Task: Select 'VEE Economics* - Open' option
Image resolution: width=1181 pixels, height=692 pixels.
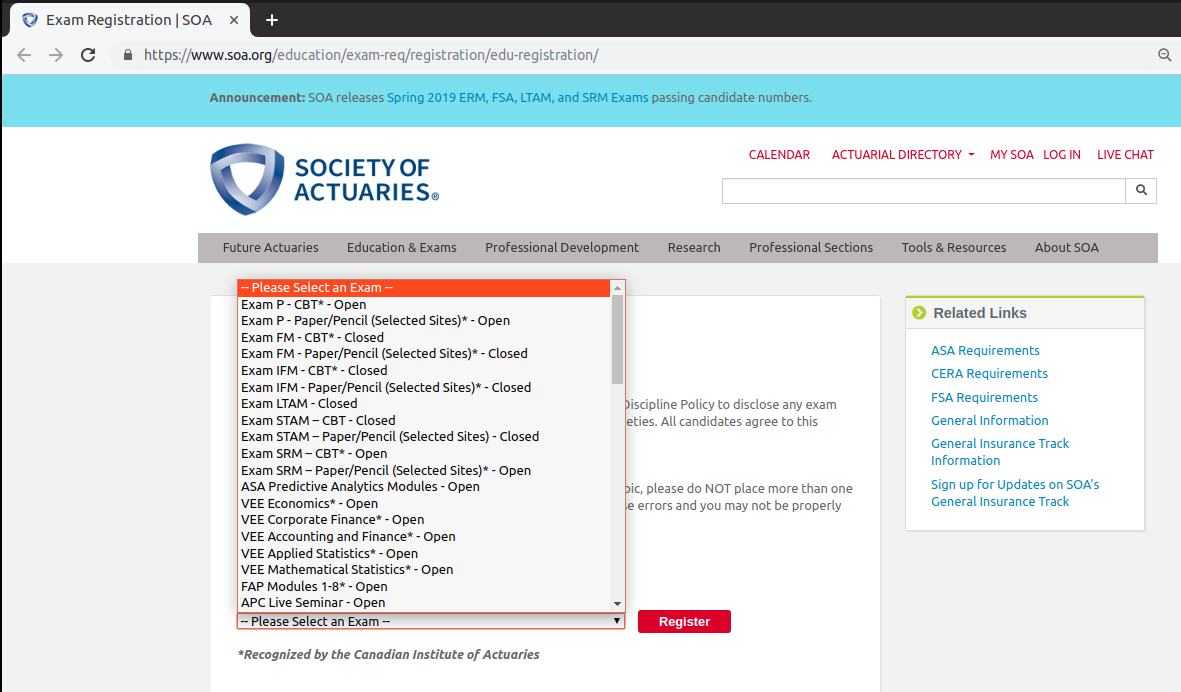Action: click(x=424, y=503)
